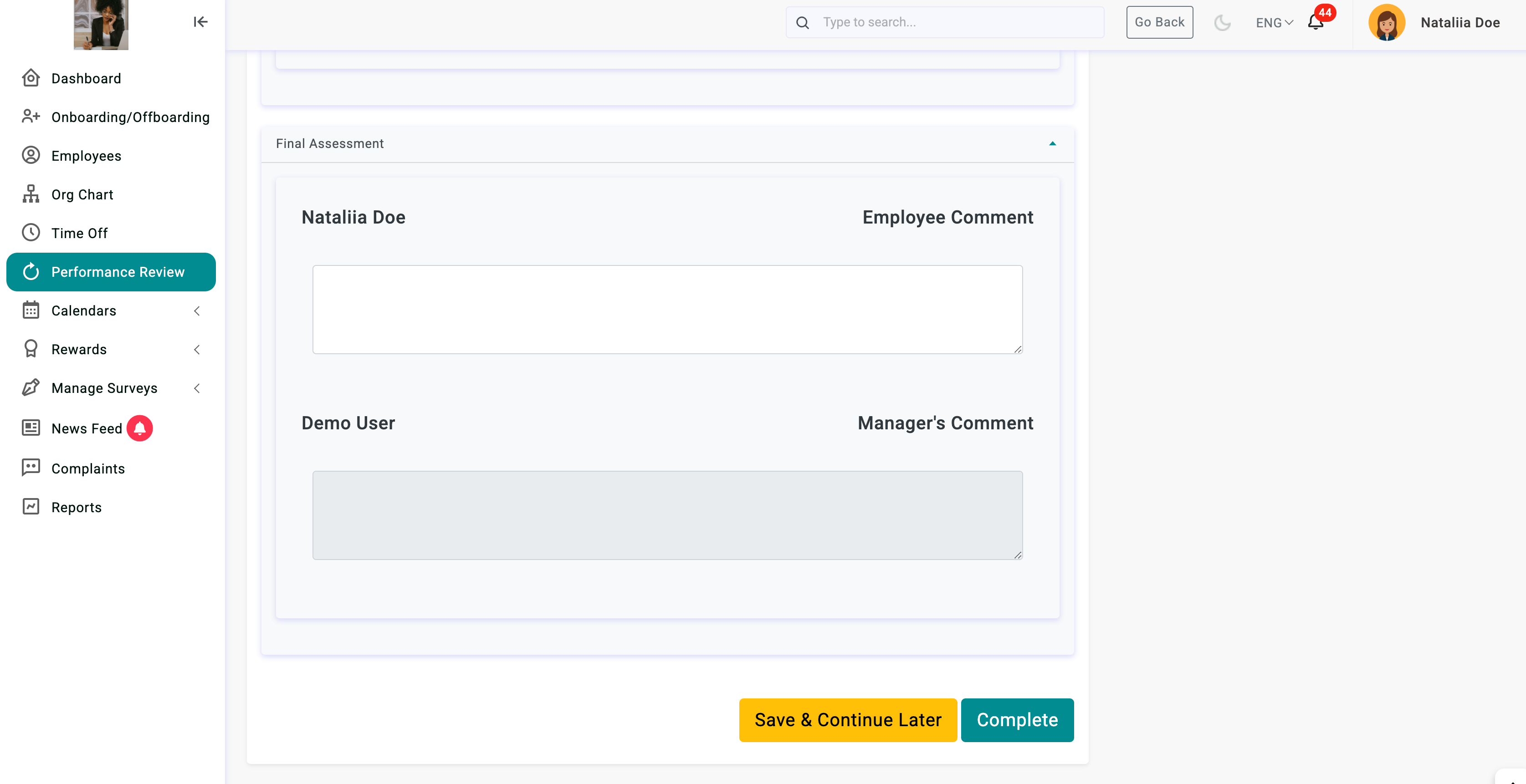Click the Dashboard home icon
The height and width of the screenshot is (784, 1526).
tap(31, 78)
